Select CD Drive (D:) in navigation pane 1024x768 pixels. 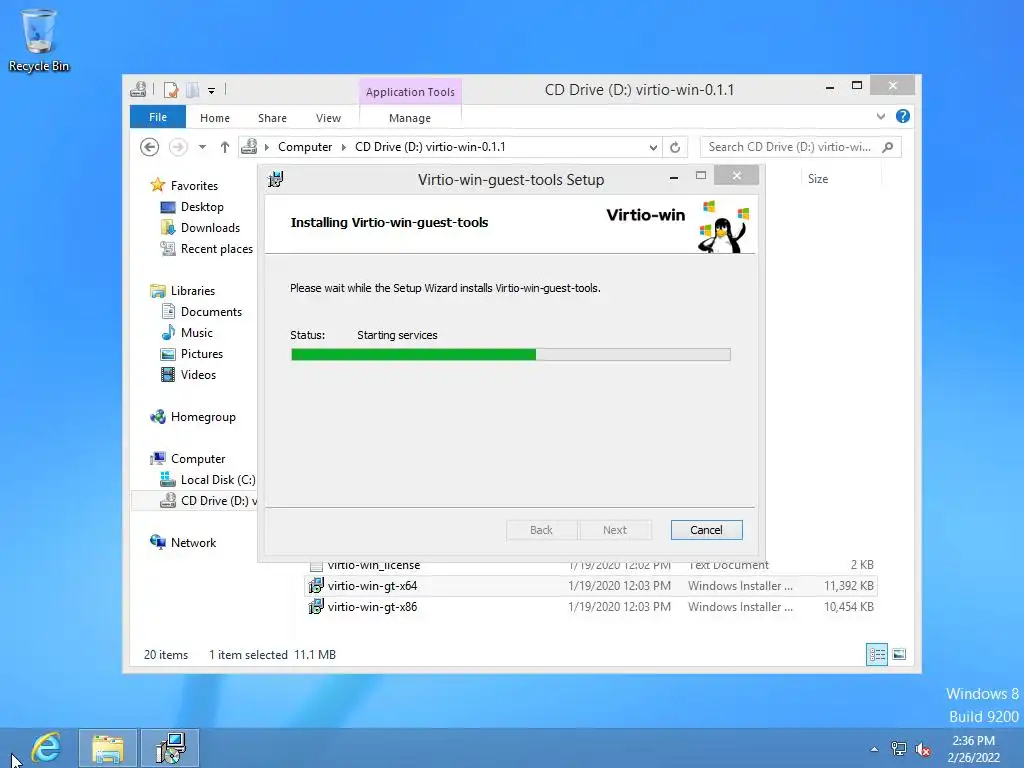tap(195, 500)
